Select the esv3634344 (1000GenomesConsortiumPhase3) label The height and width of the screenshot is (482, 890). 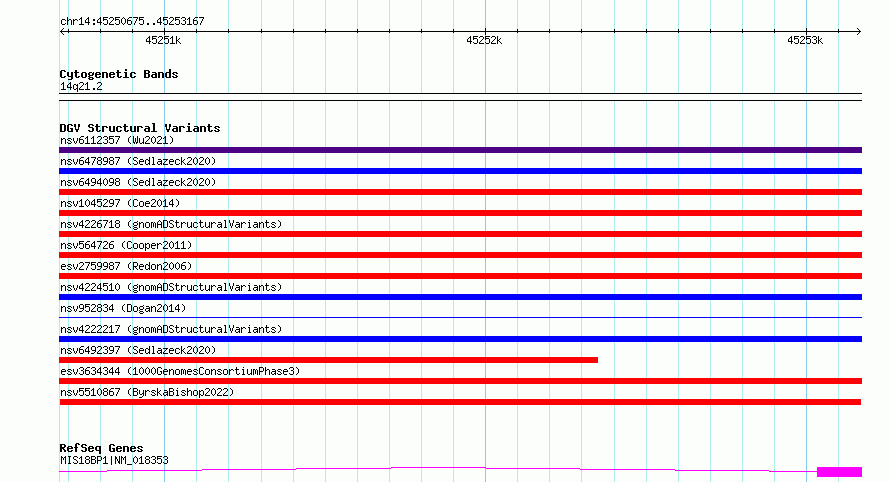point(180,371)
